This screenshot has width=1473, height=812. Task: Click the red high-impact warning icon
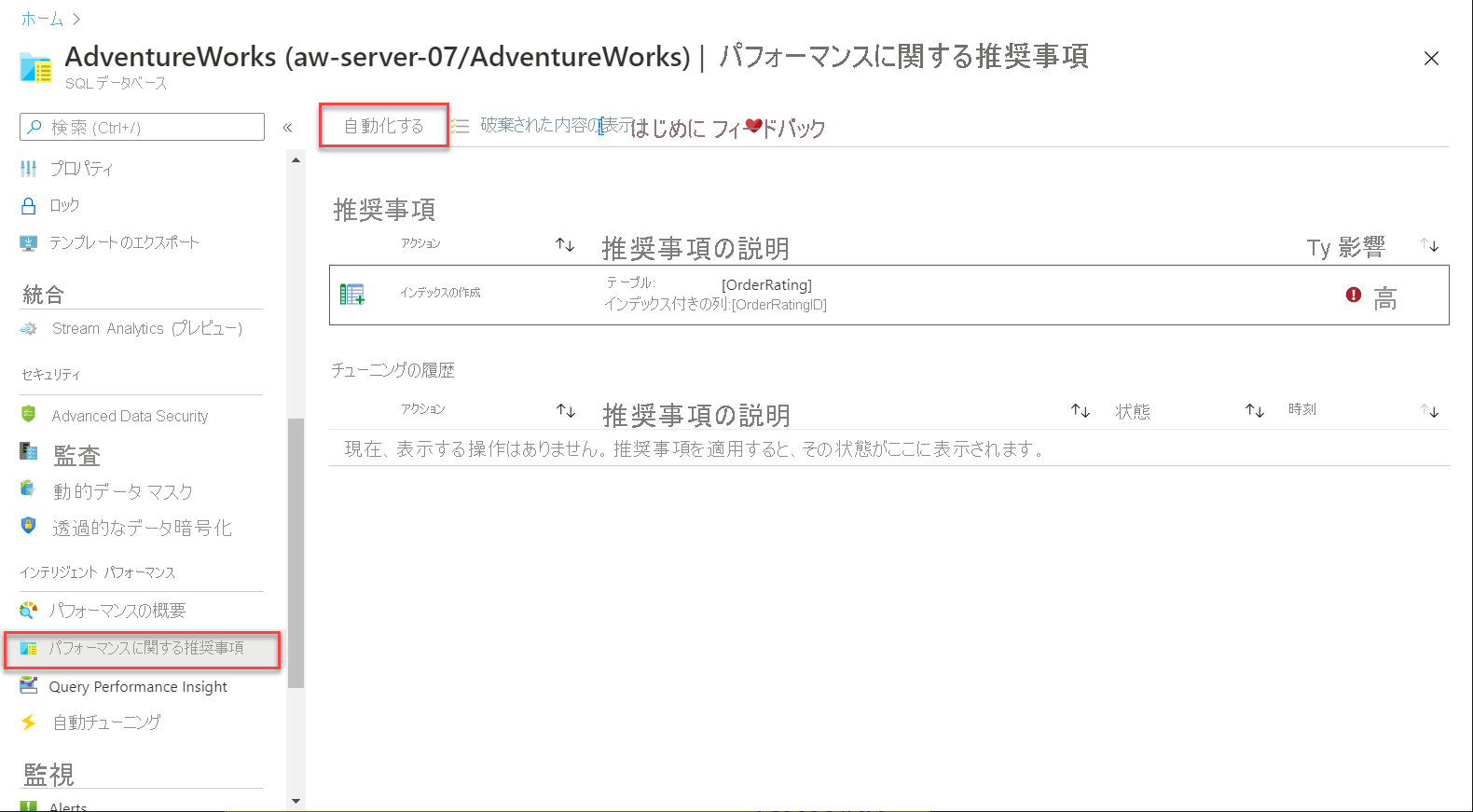(x=1354, y=295)
